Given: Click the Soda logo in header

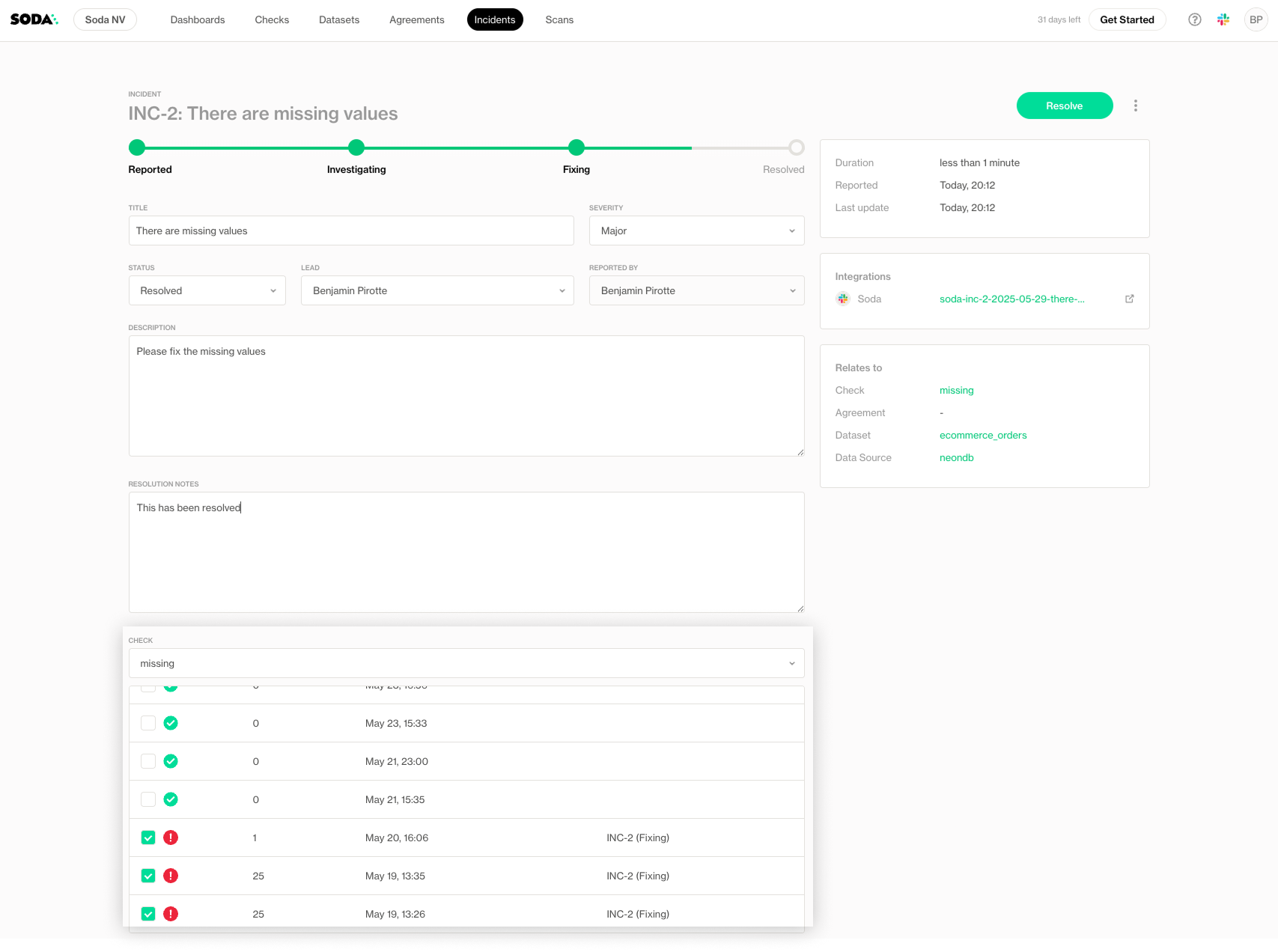Looking at the screenshot, I should pyautogui.click(x=34, y=19).
